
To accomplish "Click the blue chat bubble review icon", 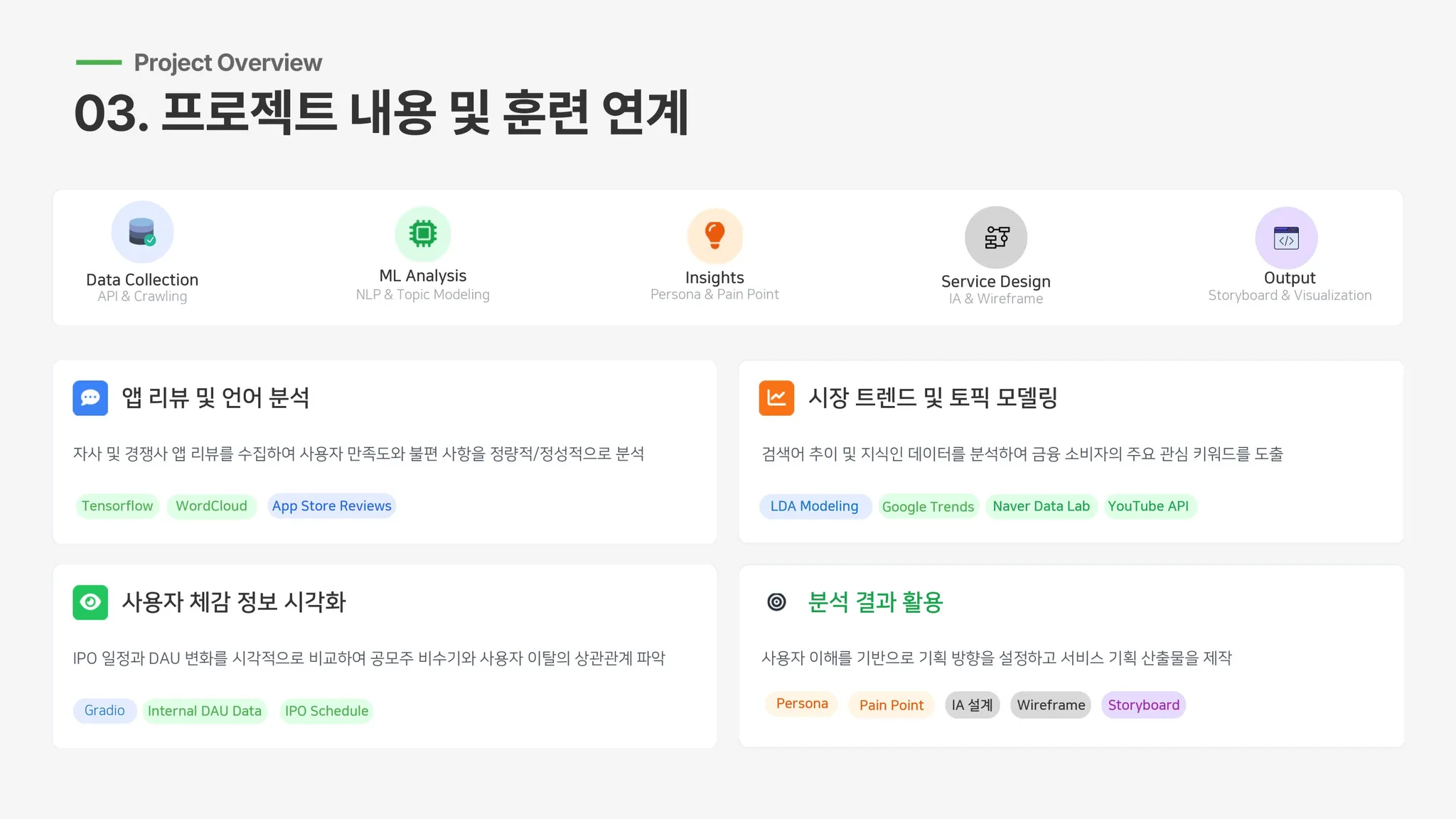I will tap(90, 398).
